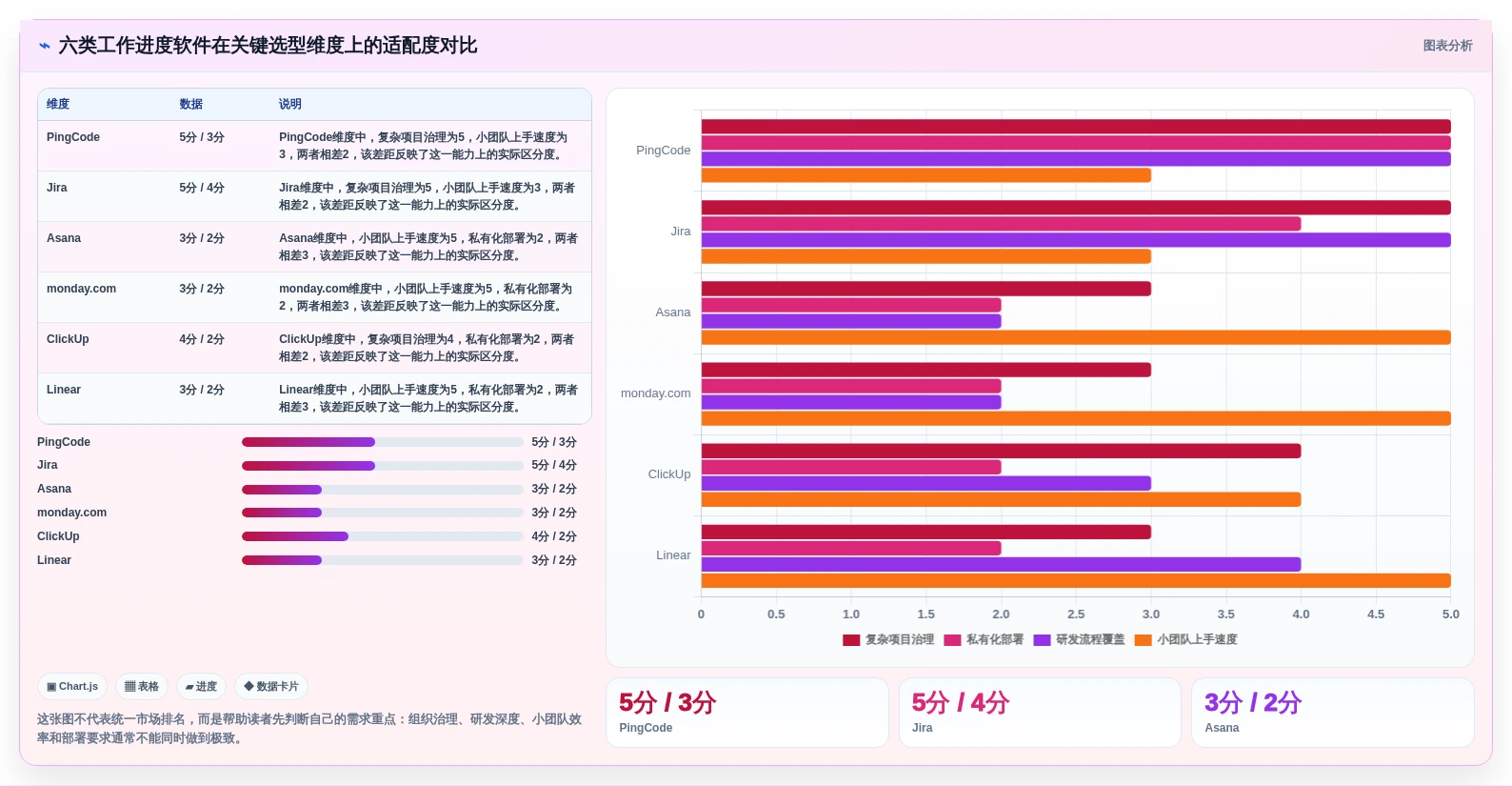Select the monday.com table row name

(82, 289)
